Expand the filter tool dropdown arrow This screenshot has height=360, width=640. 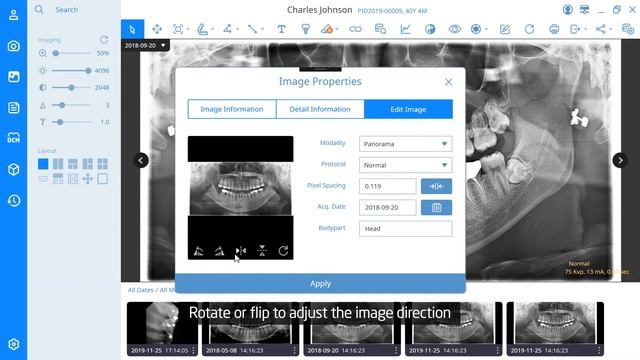(x=487, y=29)
